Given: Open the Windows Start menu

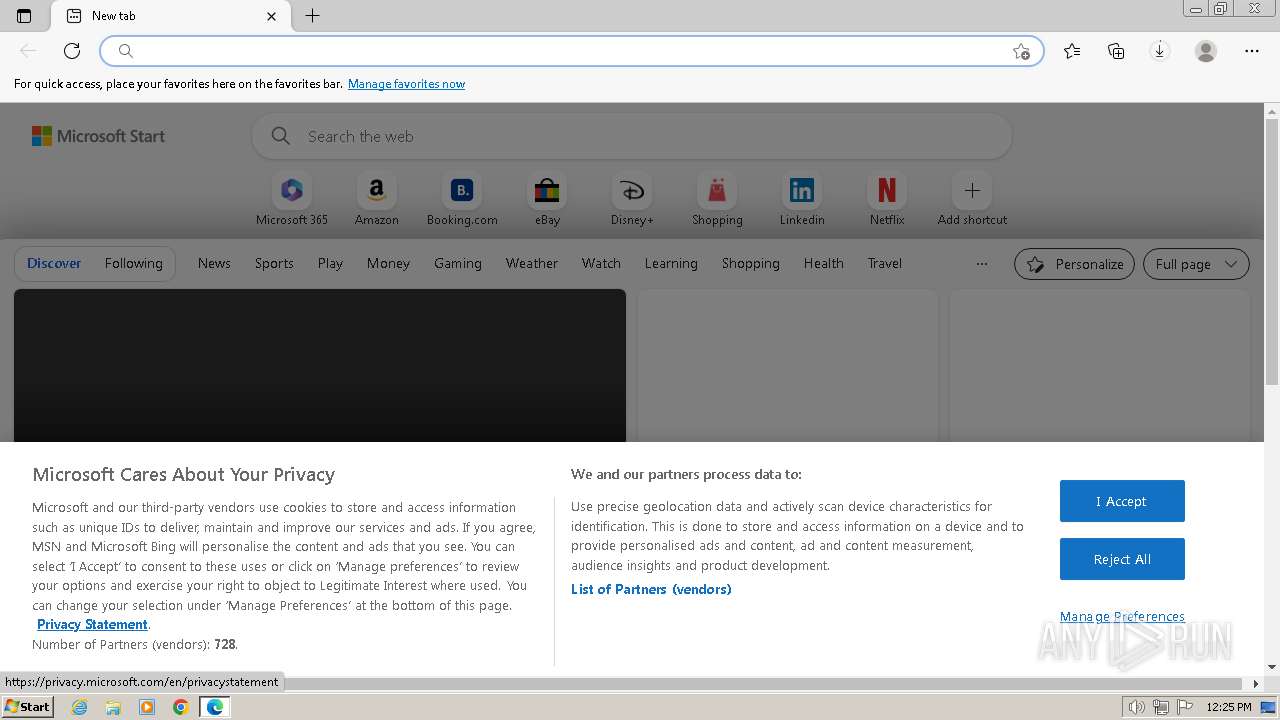Looking at the screenshot, I should 27,706.
